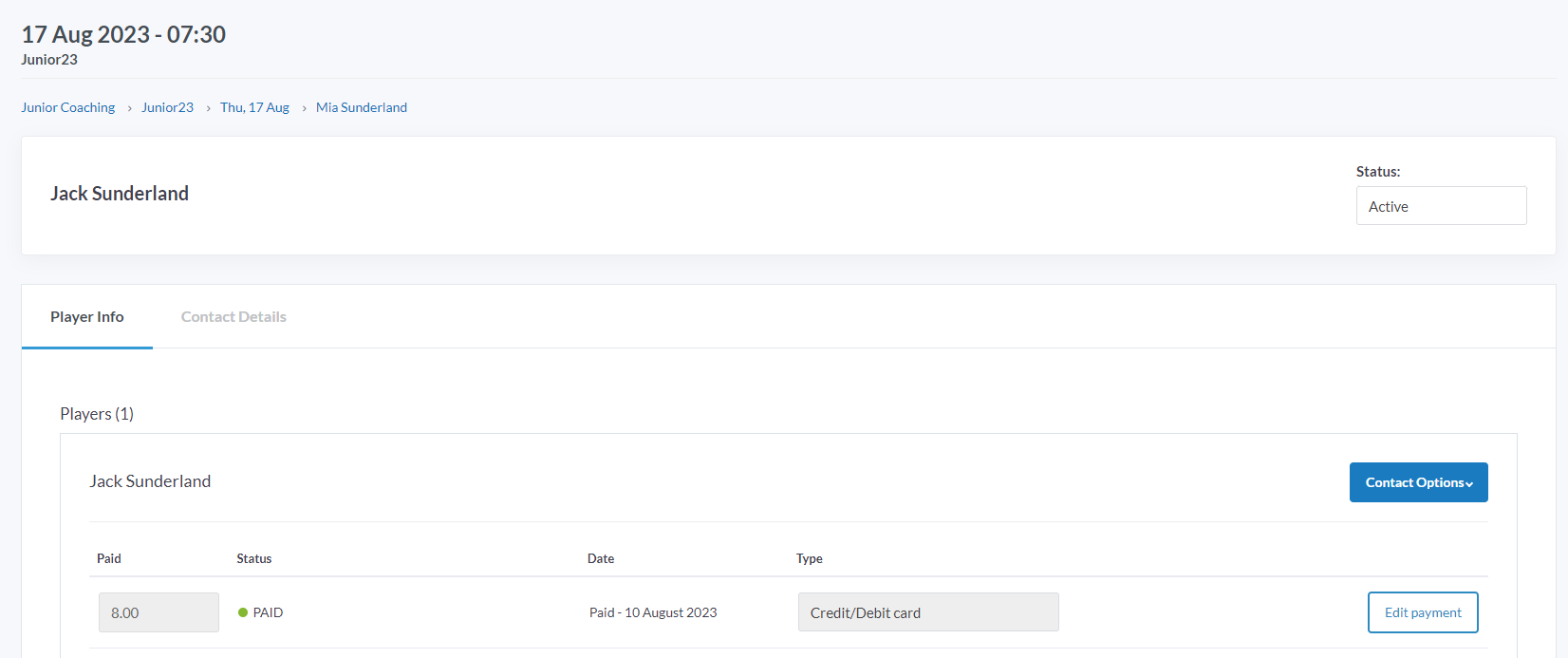Click the Paid amount field showing 8.00
The width and height of the screenshot is (1568, 658).
point(159,612)
